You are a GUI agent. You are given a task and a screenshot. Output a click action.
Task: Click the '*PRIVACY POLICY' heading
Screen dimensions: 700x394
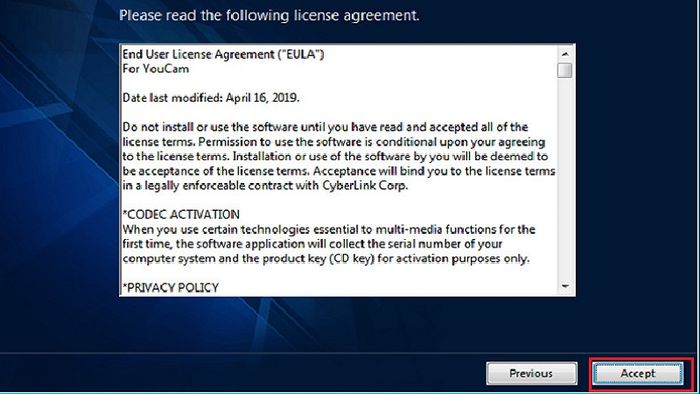pos(171,288)
